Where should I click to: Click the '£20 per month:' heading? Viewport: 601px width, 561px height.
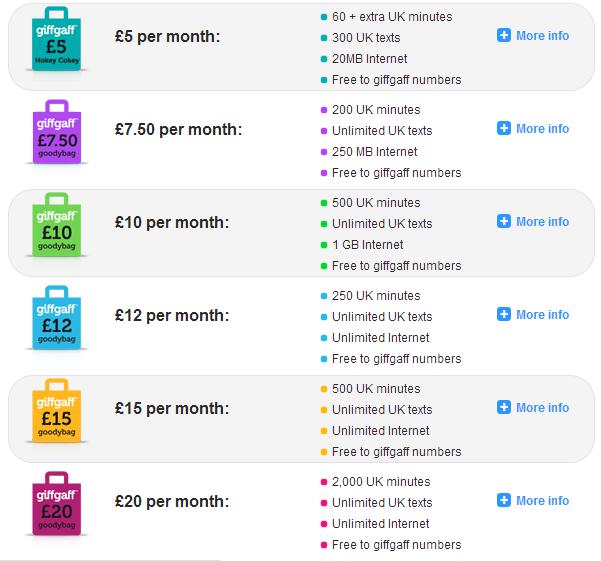[x=172, y=502]
